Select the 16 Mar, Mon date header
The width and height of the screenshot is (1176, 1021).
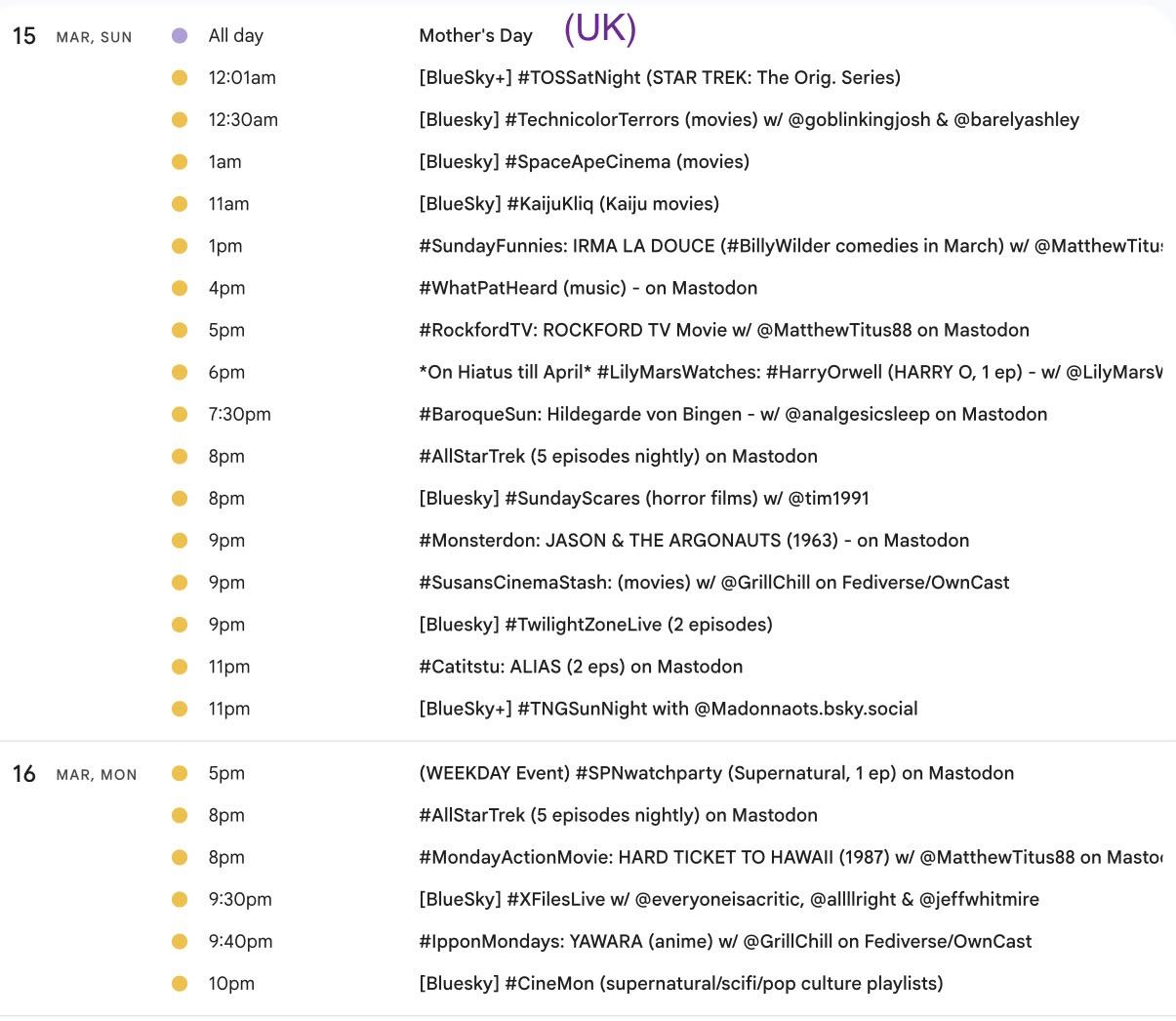74,774
